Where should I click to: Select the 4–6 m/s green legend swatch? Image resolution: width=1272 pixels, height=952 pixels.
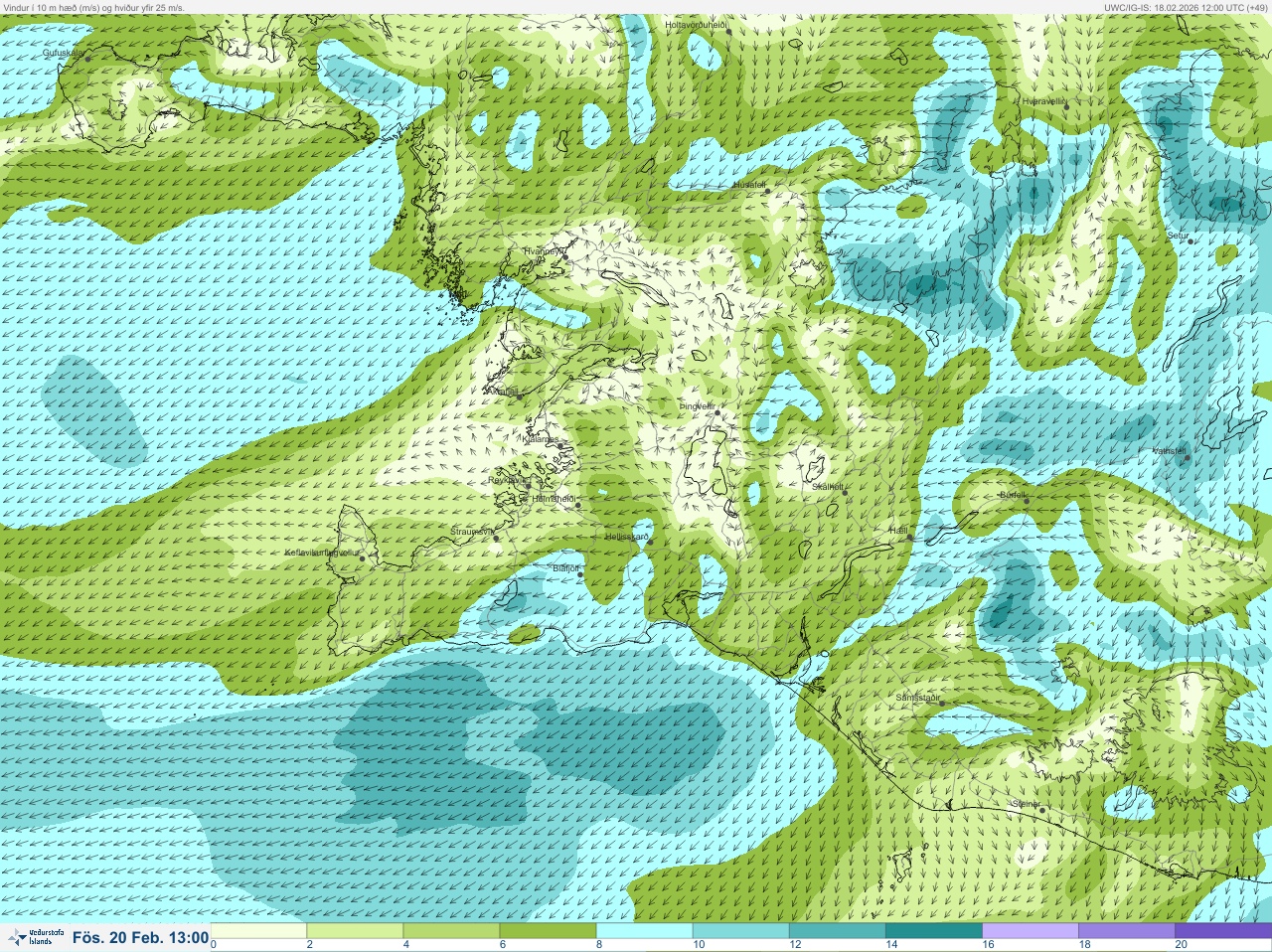(451, 931)
